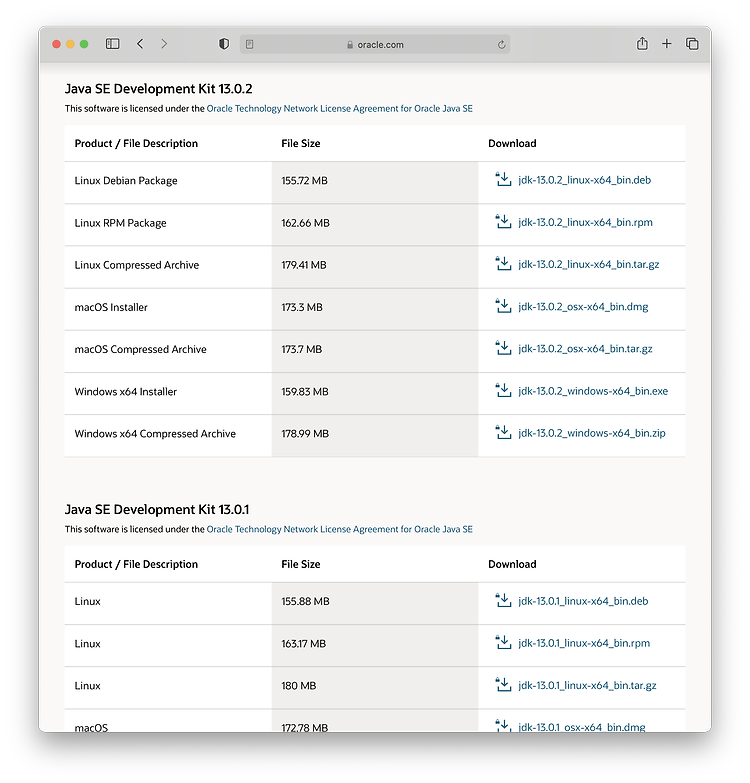
Task: Download jdk-13.0.2_linux-x64_bin.rpm
Action: point(585,222)
